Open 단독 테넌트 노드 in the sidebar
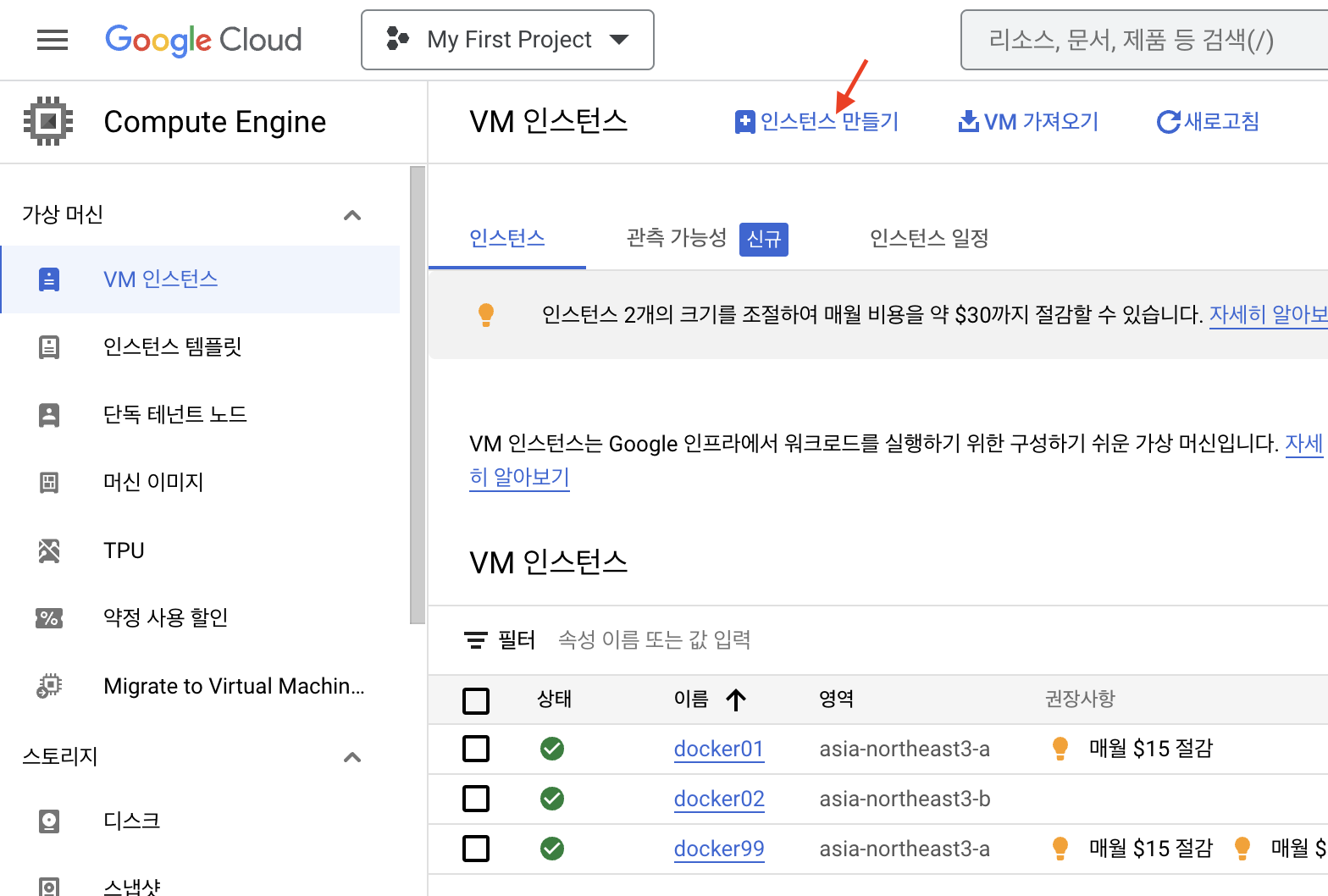Screen dimensions: 1328x896 (x=201, y=415)
